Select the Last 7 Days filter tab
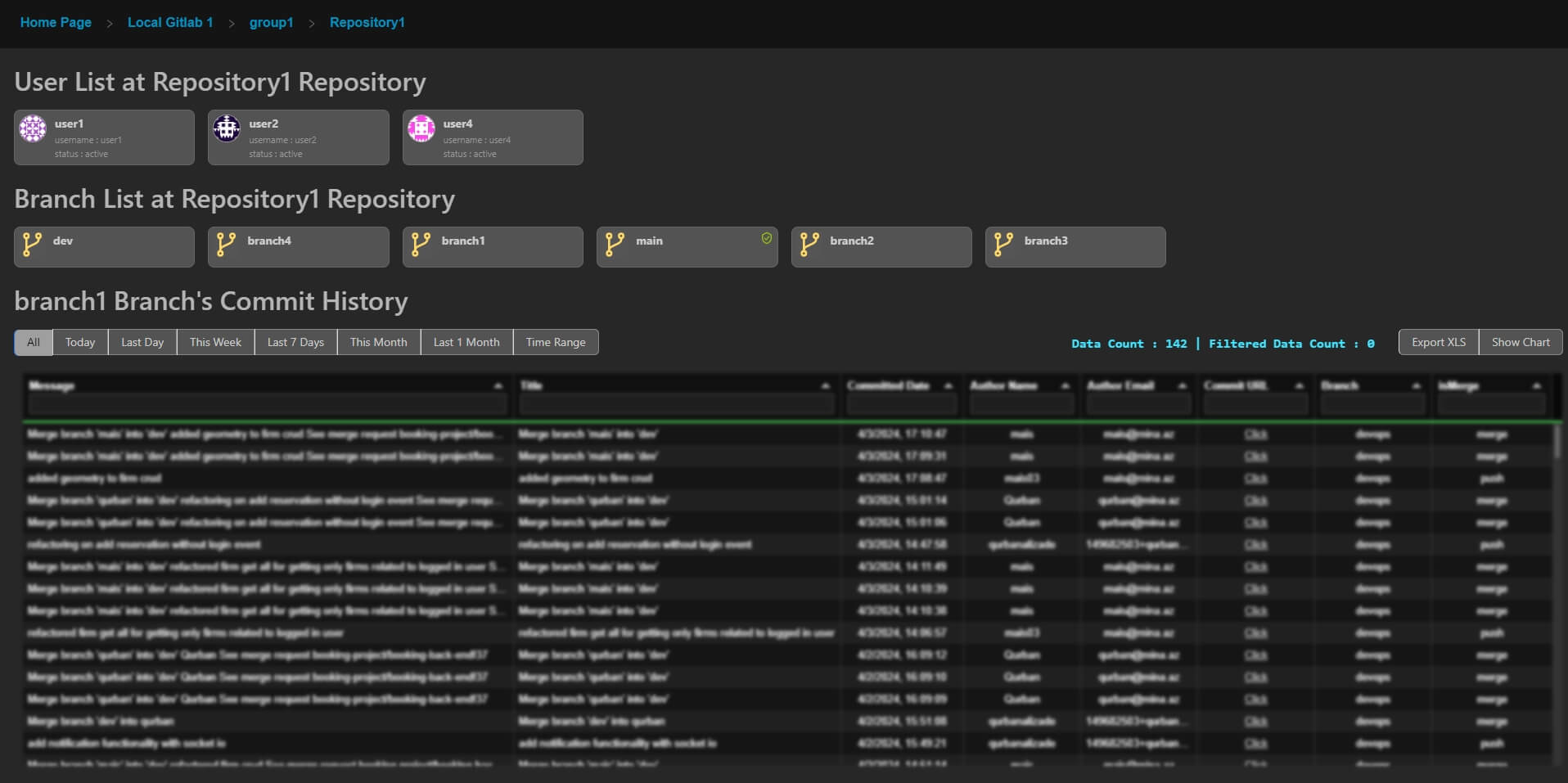The width and height of the screenshot is (1568, 783). click(x=295, y=342)
